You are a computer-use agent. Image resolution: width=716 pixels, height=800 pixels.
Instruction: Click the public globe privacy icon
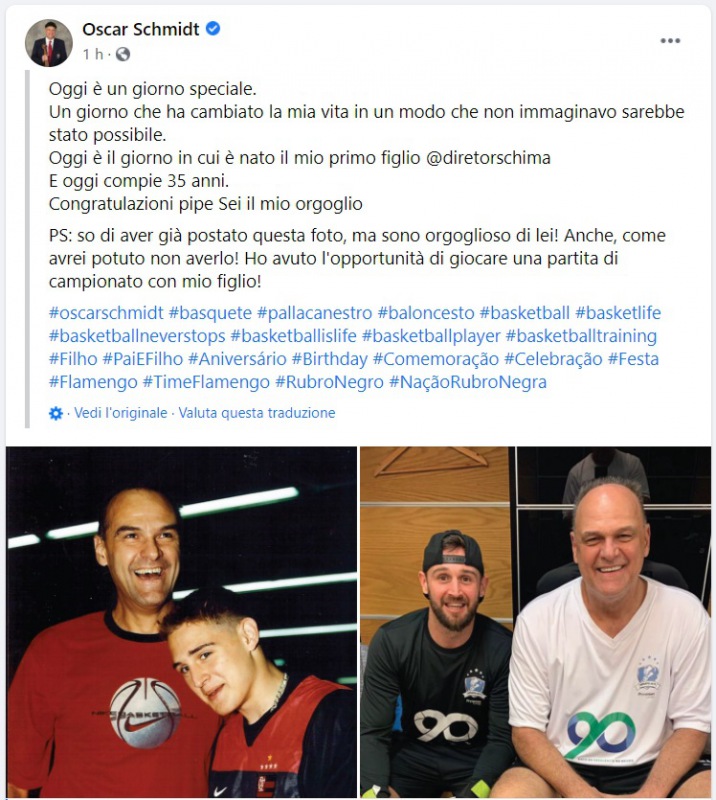coord(123,54)
